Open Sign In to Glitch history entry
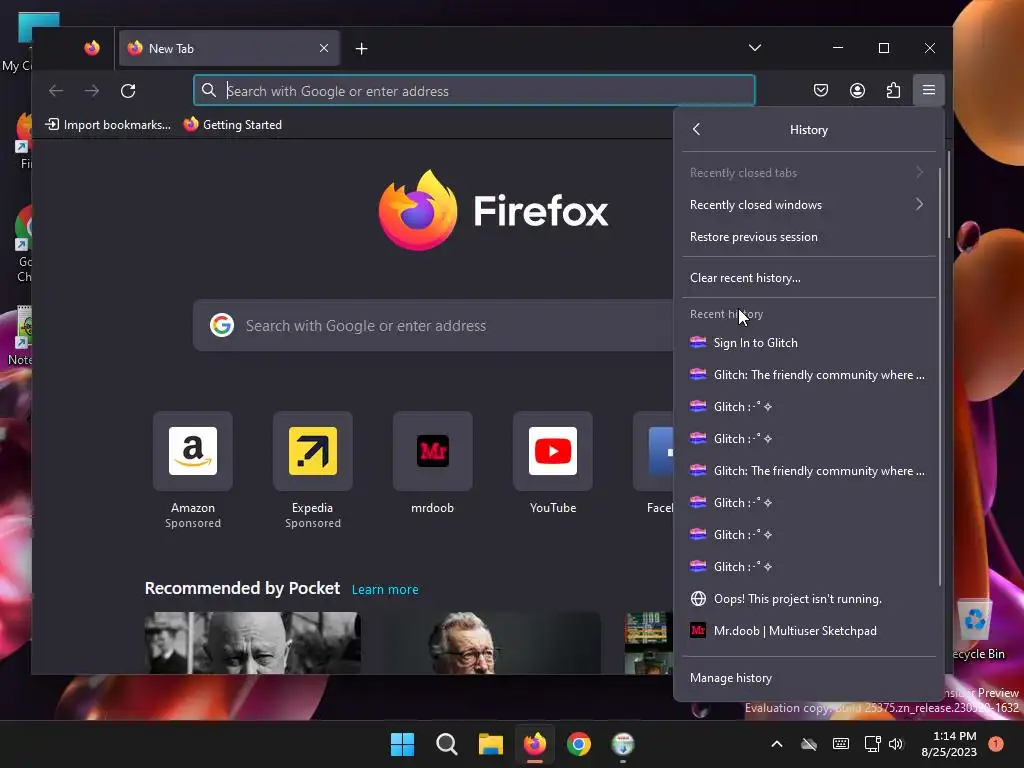 point(808,342)
